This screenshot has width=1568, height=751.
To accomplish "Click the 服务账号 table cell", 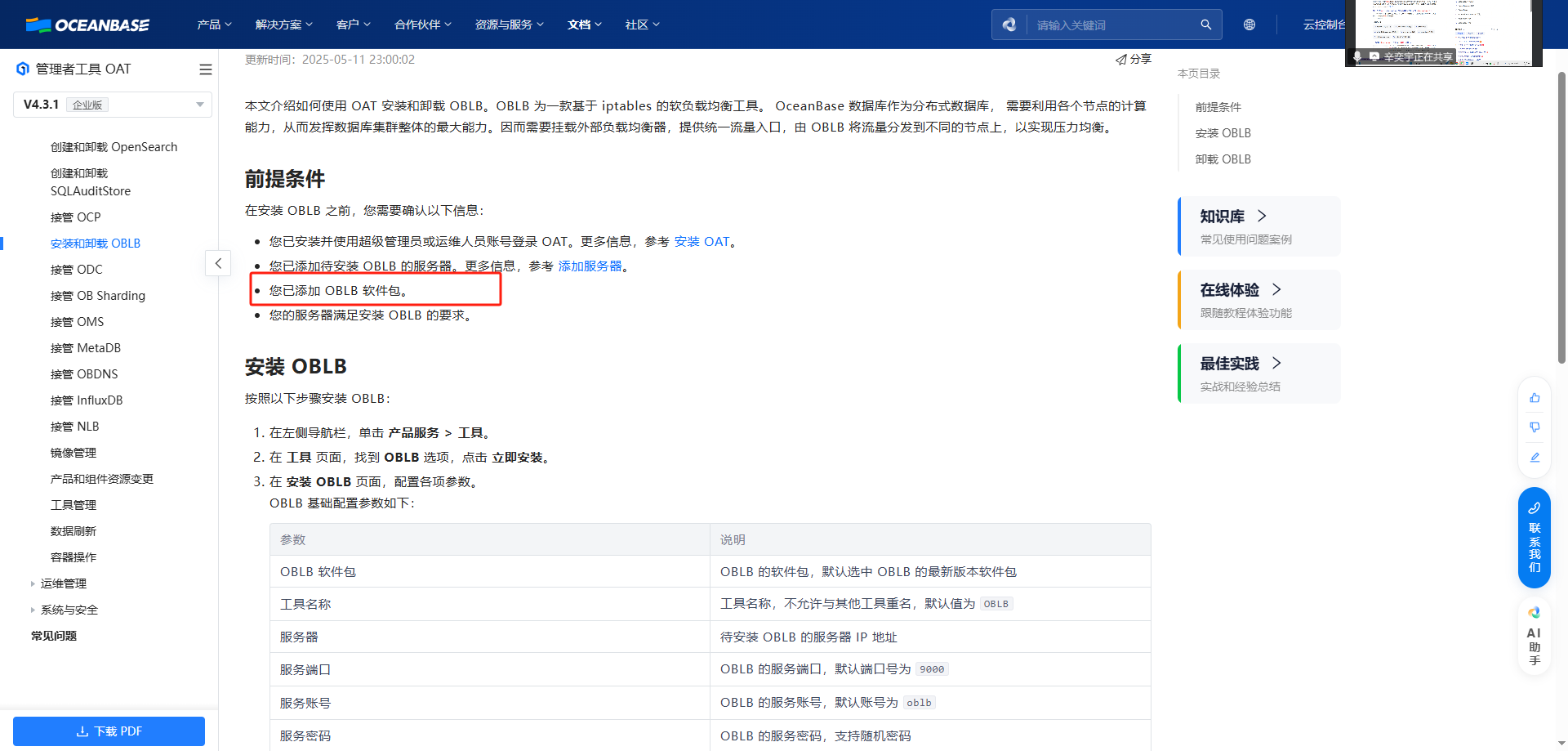I will coord(490,703).
